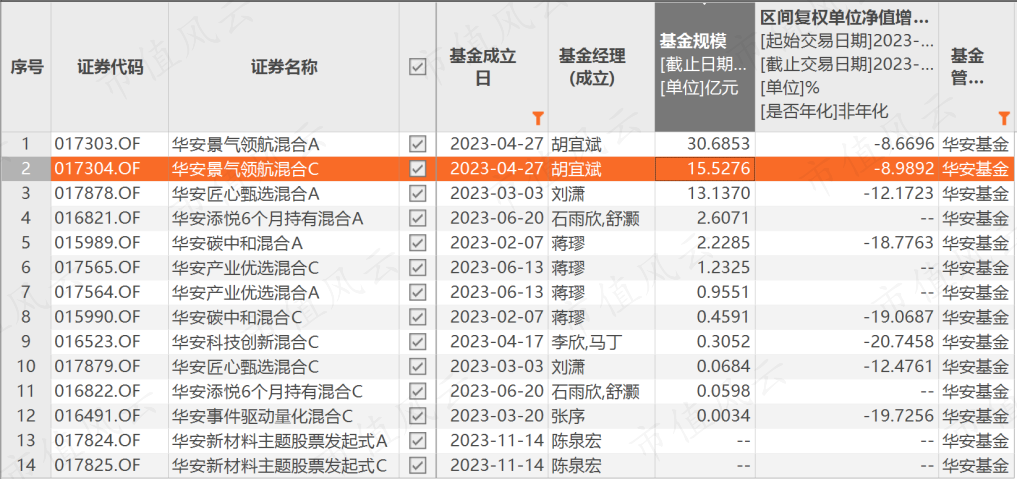Toggle checkbox for 华安添悦6个月持有混合C row
The width and height of the screenshot is (1017, 479).
pos(418,391)
